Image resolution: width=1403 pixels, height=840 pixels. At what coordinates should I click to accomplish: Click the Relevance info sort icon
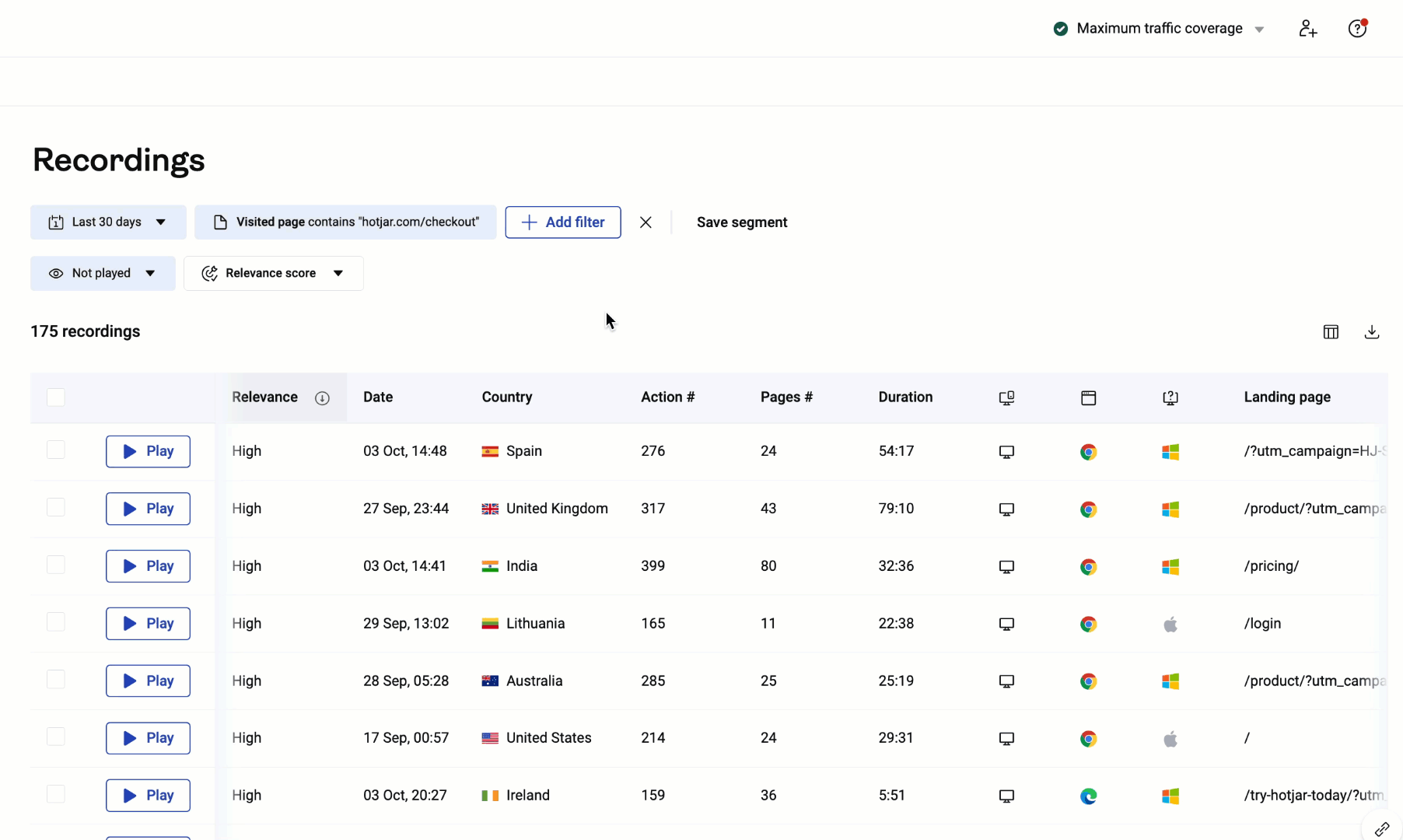point(322,398)
